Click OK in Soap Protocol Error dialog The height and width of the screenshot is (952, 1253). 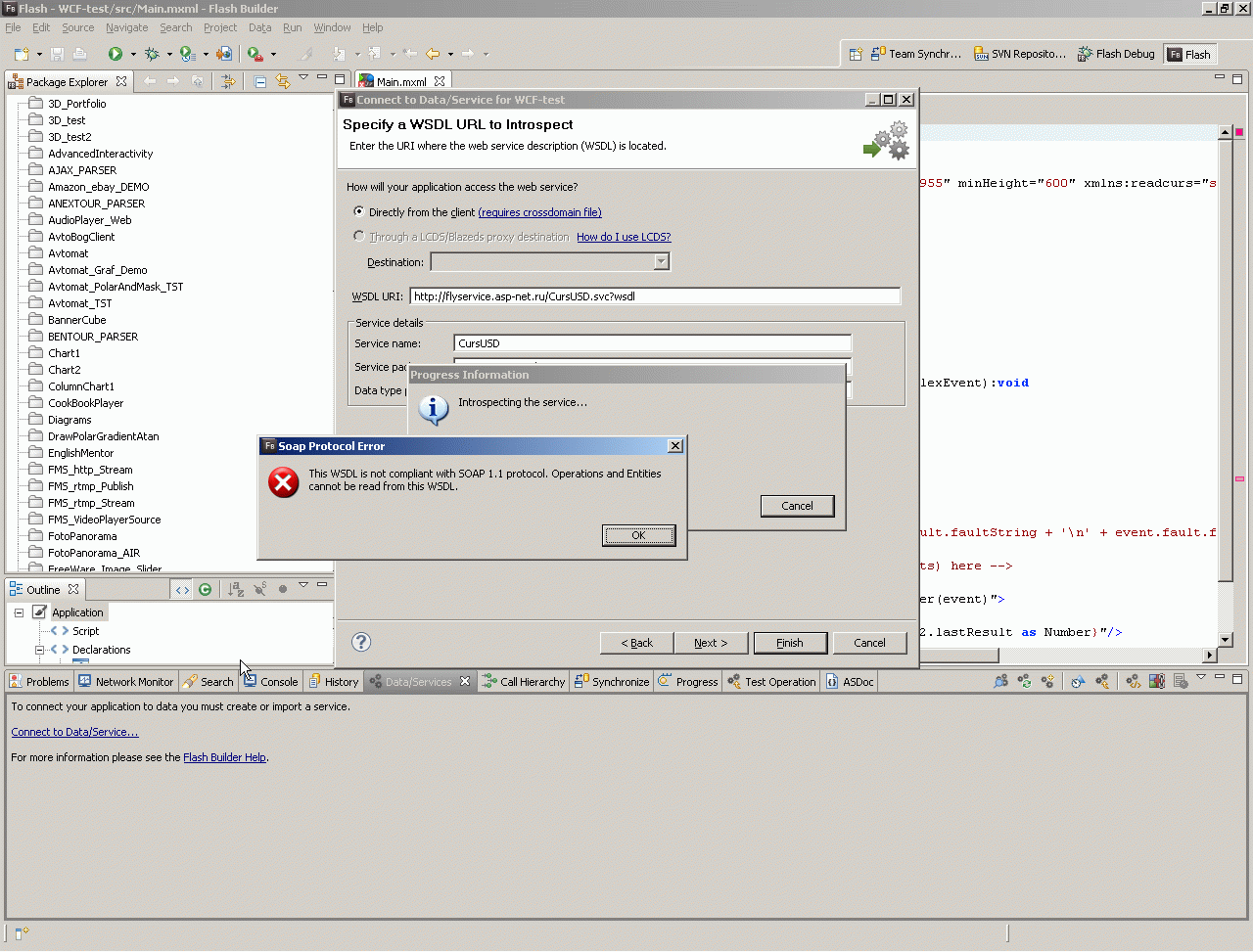click(638, 535)
